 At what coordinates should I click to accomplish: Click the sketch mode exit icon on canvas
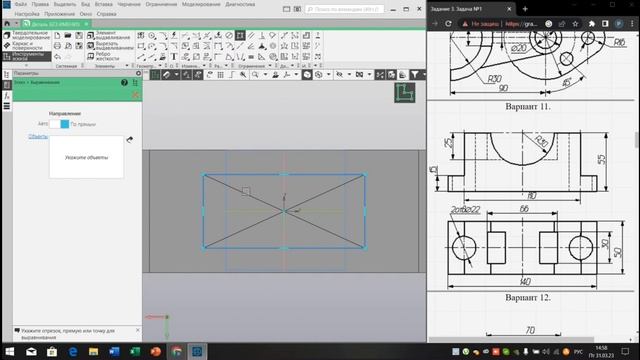point(404,93)
